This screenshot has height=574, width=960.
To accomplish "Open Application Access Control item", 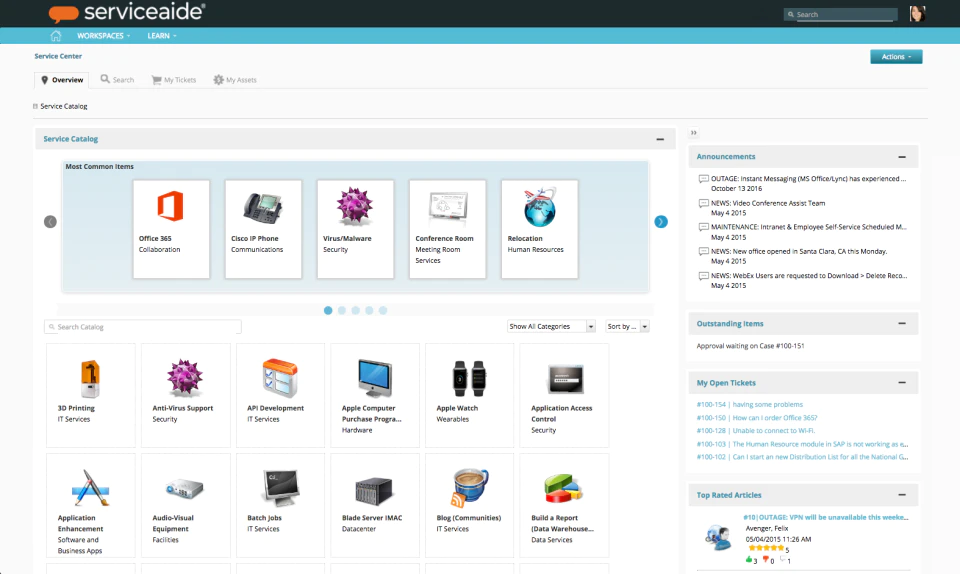I will point(564,395).
